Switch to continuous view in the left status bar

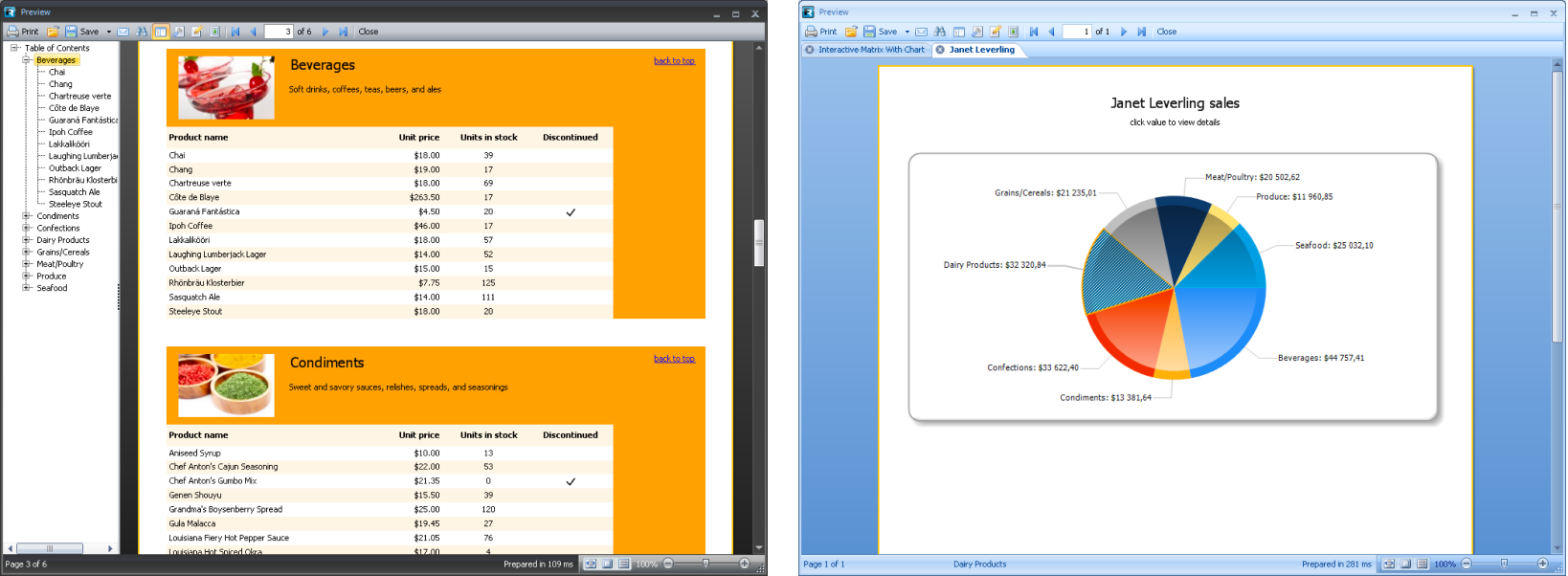point(624,564)
